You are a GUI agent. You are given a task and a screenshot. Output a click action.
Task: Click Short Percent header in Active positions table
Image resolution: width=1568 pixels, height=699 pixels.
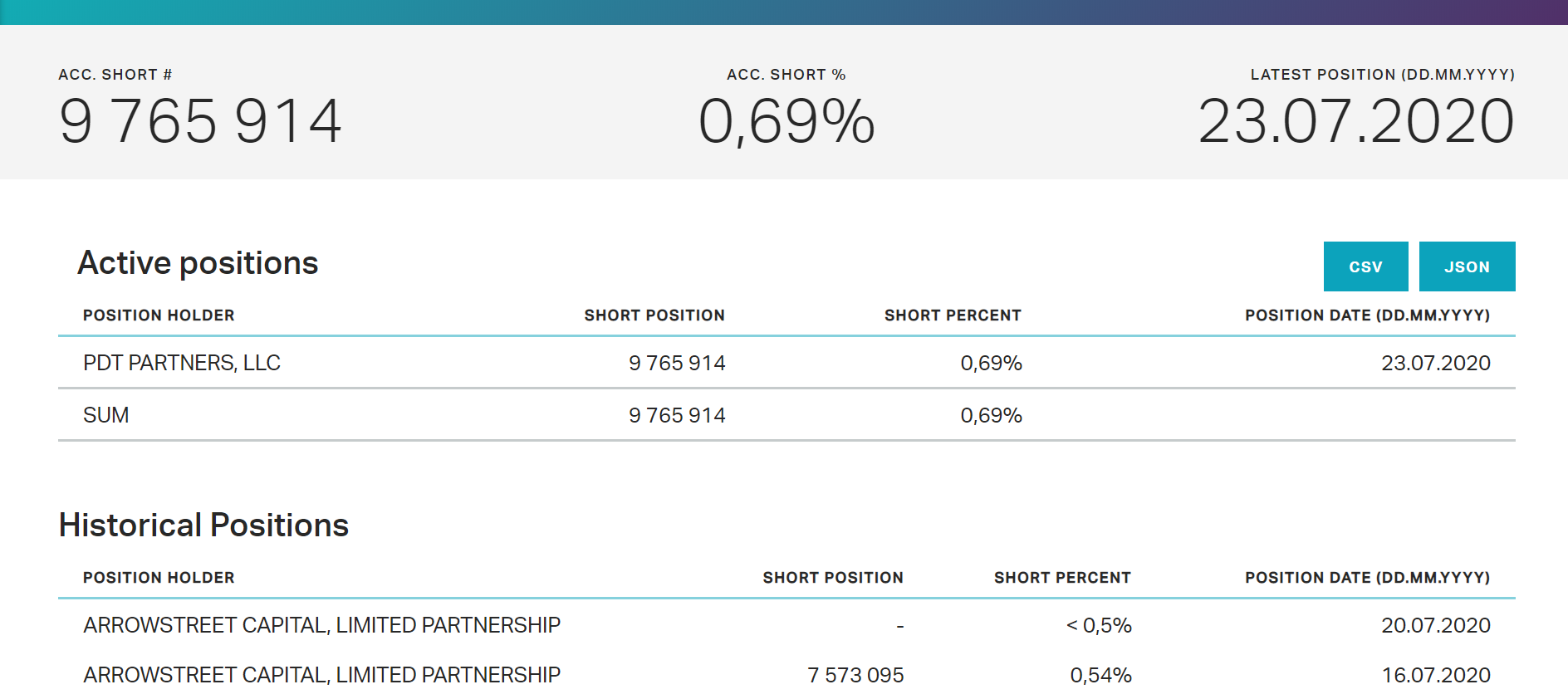tap(953, 315)
